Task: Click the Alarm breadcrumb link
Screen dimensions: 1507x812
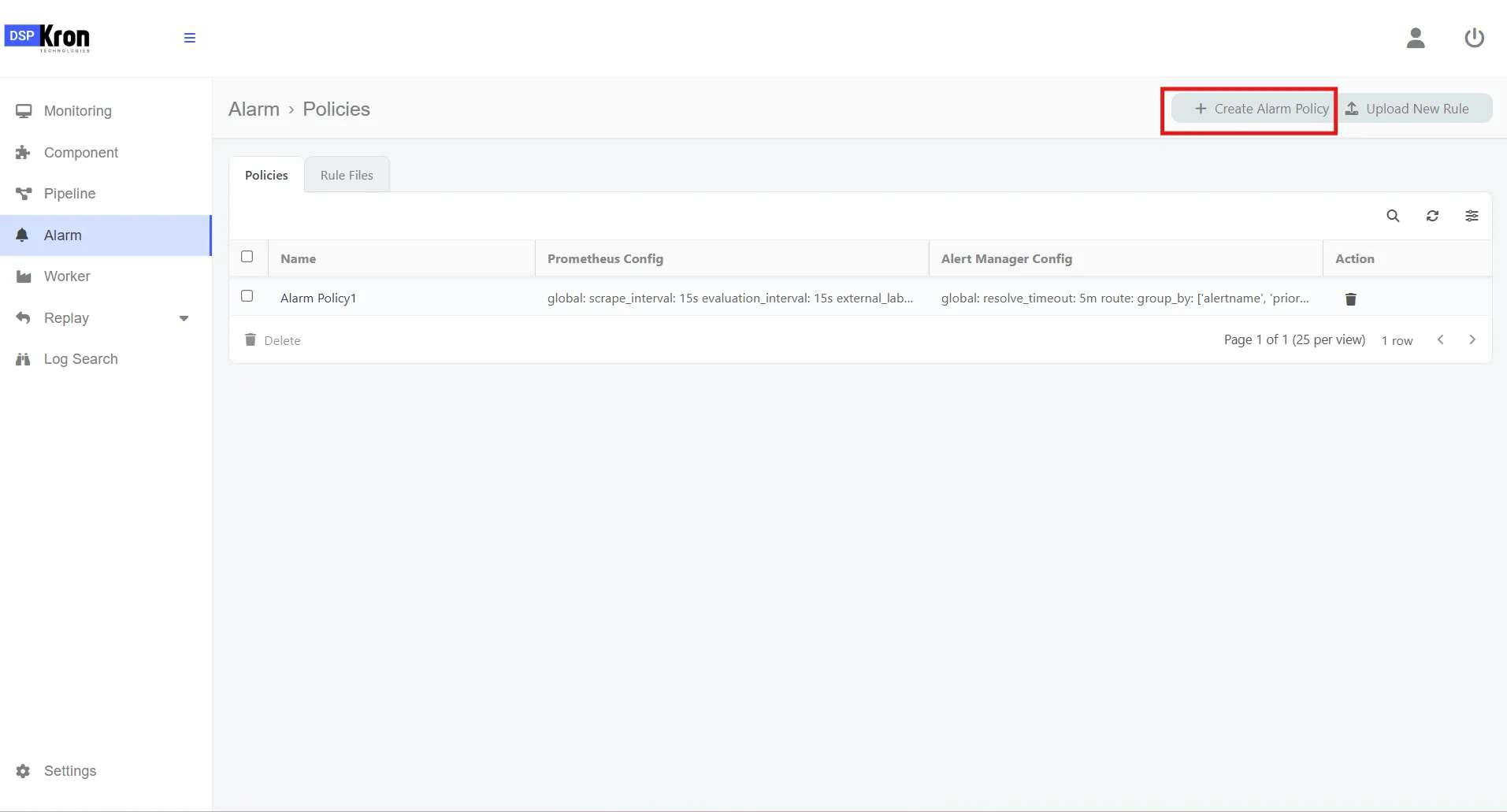Action: click(x=254, y=109)
